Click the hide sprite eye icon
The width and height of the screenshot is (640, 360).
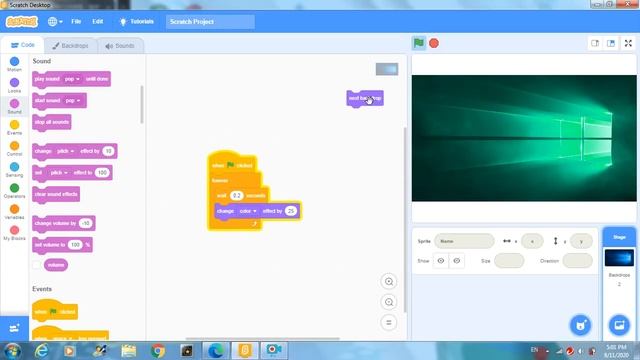pyautogui.click(x=457, y=261)
